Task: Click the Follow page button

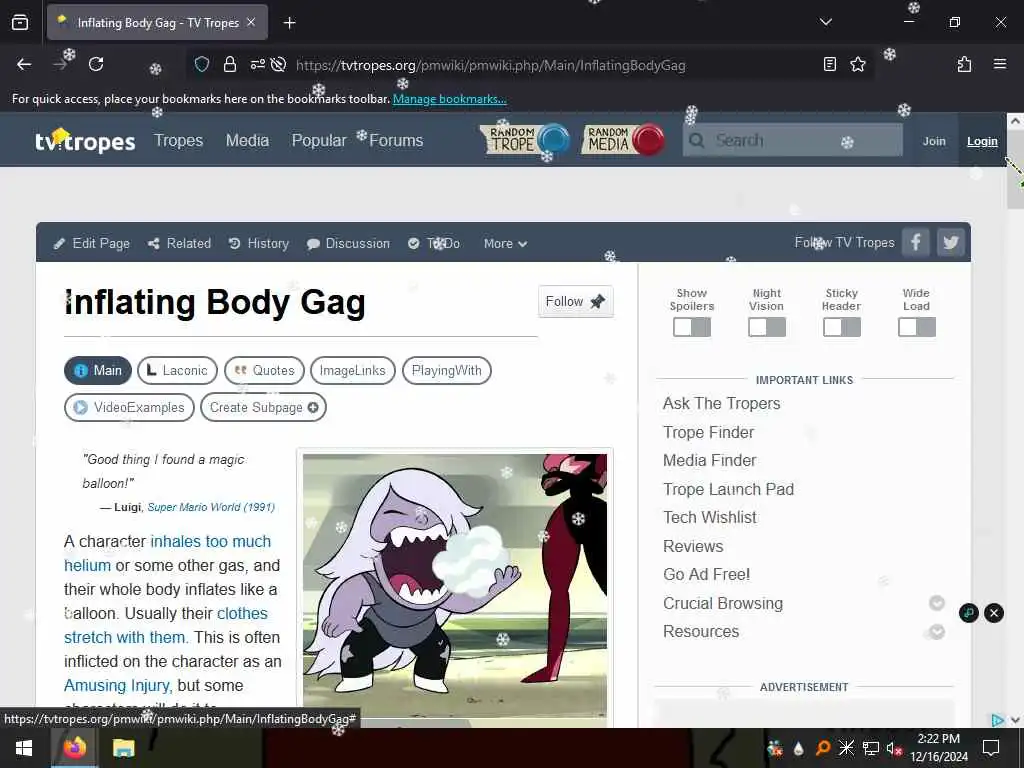Action: pyautogui.click(x=575, y=301)
